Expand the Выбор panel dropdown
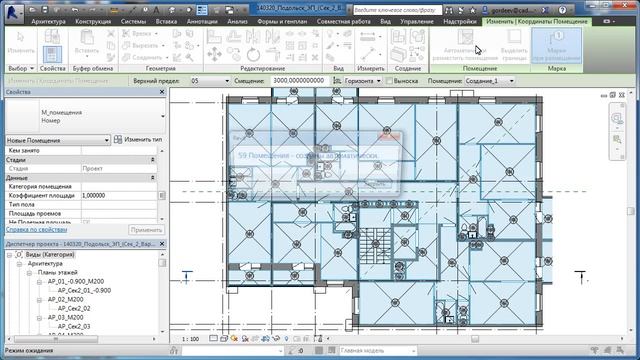The image size is (640, 360). (x=21, y=69)
